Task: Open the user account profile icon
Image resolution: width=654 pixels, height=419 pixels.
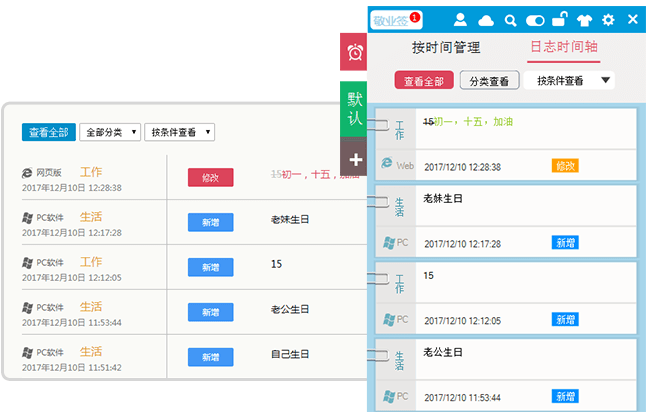Action: (461, 20)
